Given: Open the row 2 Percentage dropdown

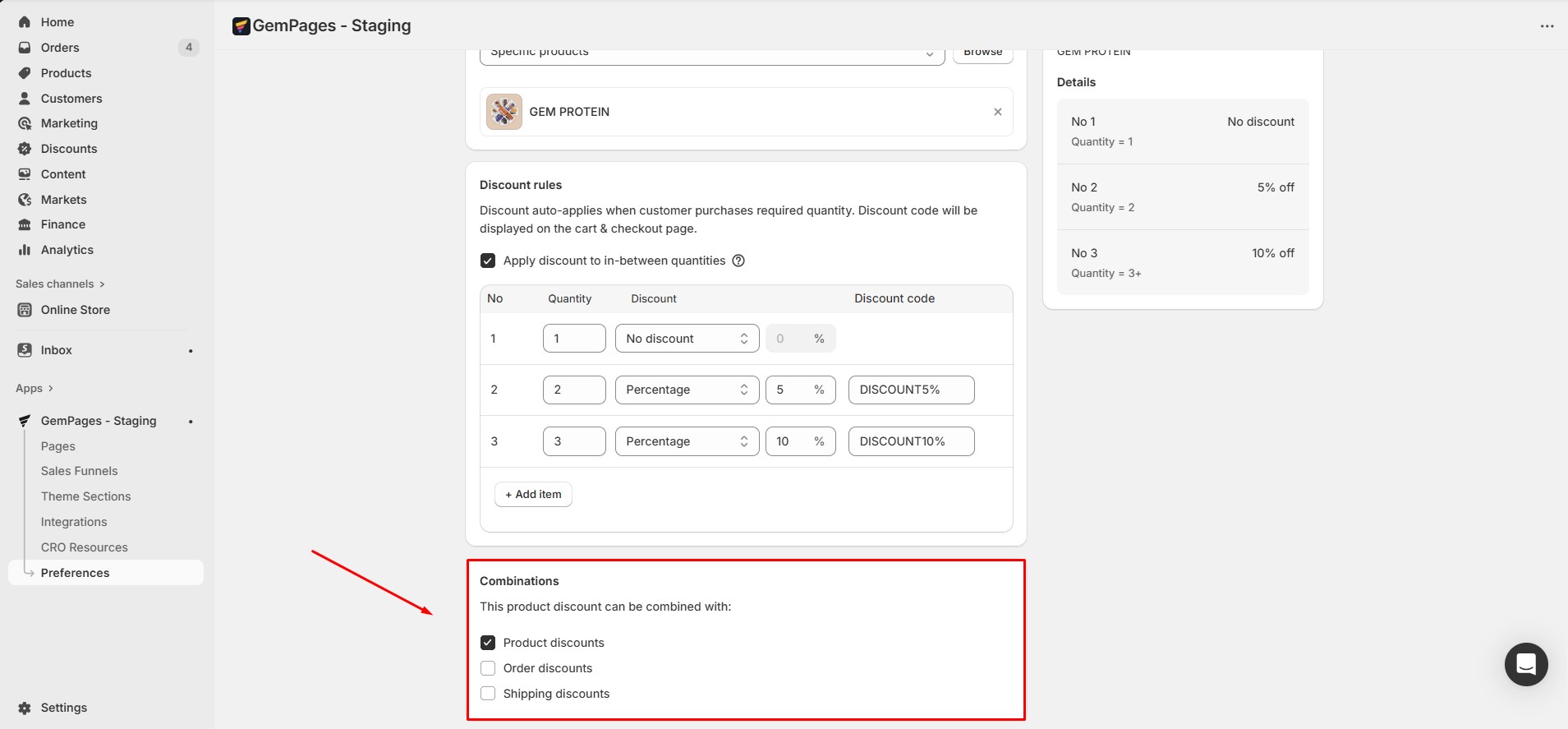Looking at the screenshot, I should pos(687,390).
